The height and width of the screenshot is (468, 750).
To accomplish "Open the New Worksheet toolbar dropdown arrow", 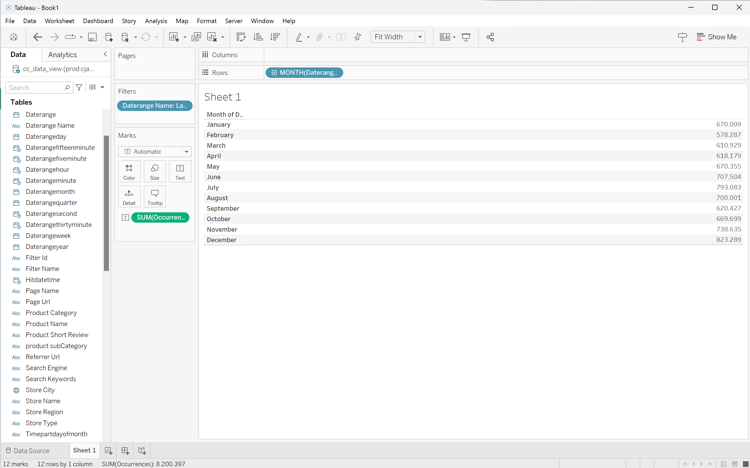I will point(185,37).
